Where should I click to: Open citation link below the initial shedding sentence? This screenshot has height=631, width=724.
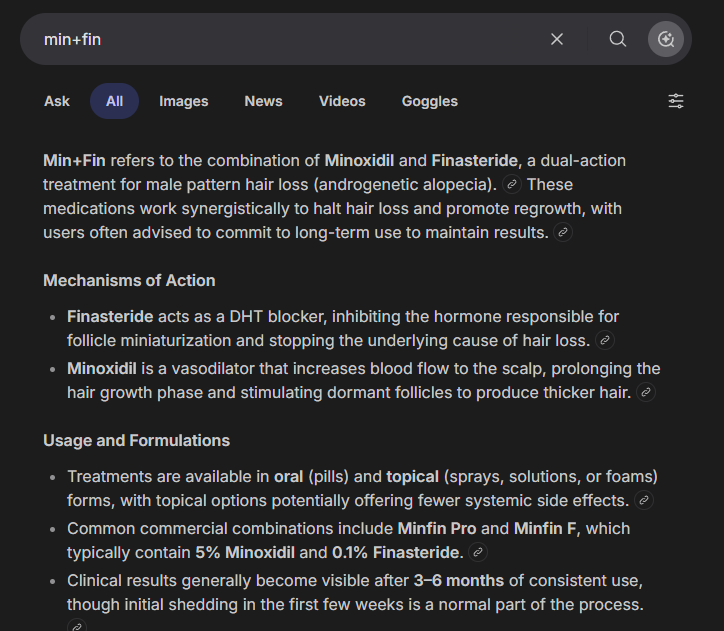(77, 626)
